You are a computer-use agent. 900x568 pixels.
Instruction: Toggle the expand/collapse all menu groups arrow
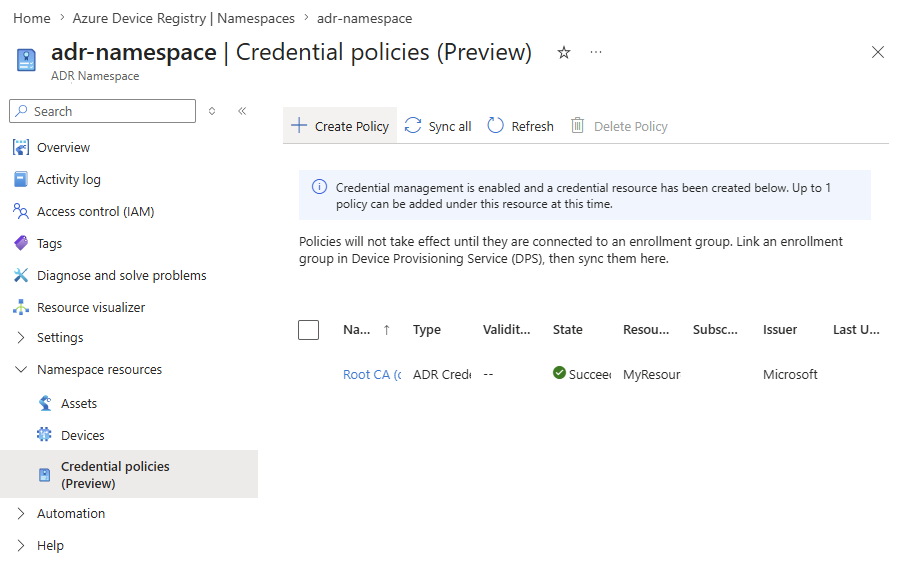point(212,111)
